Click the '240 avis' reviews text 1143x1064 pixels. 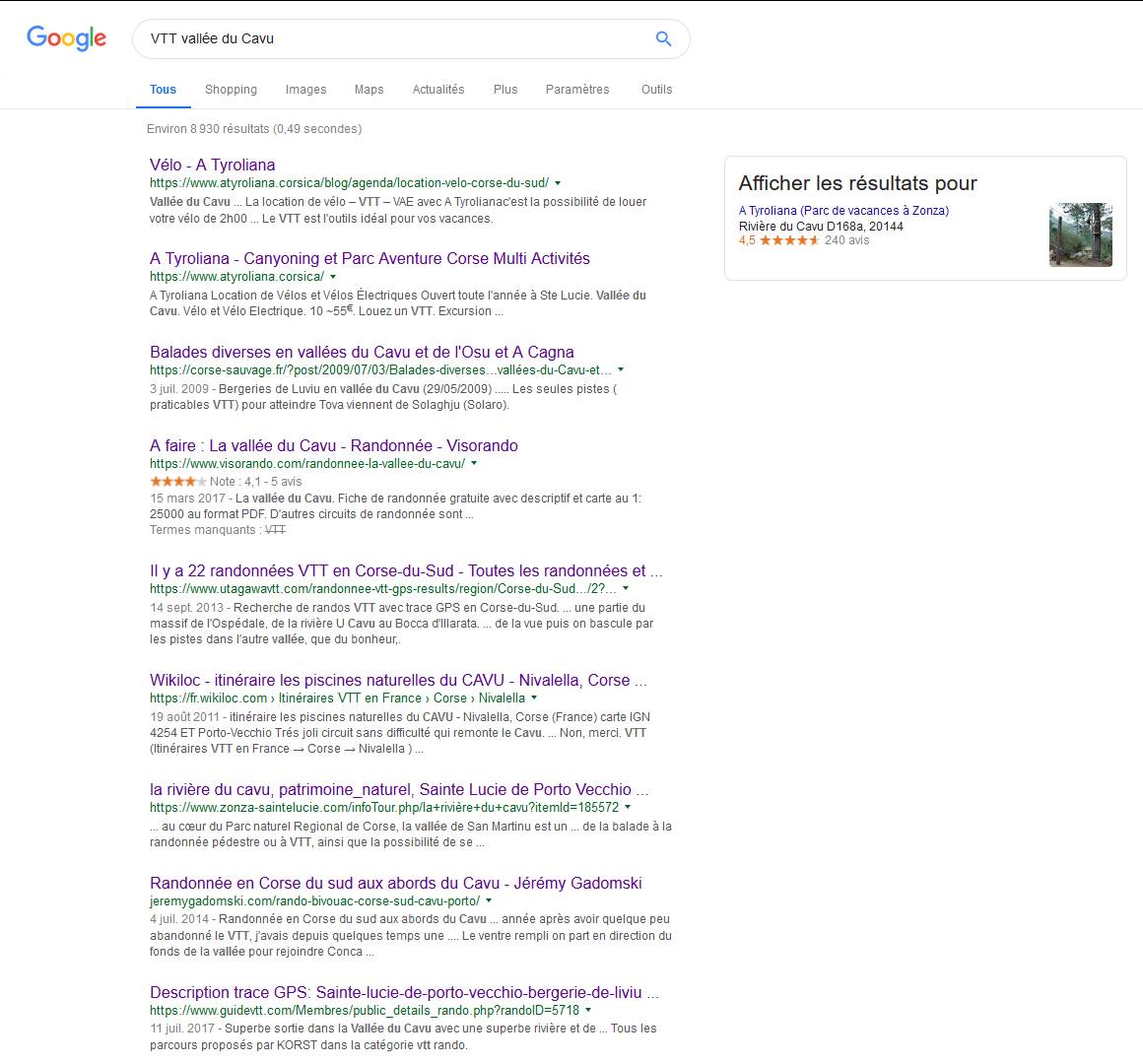pyautogui.click(x=847, y=240)
